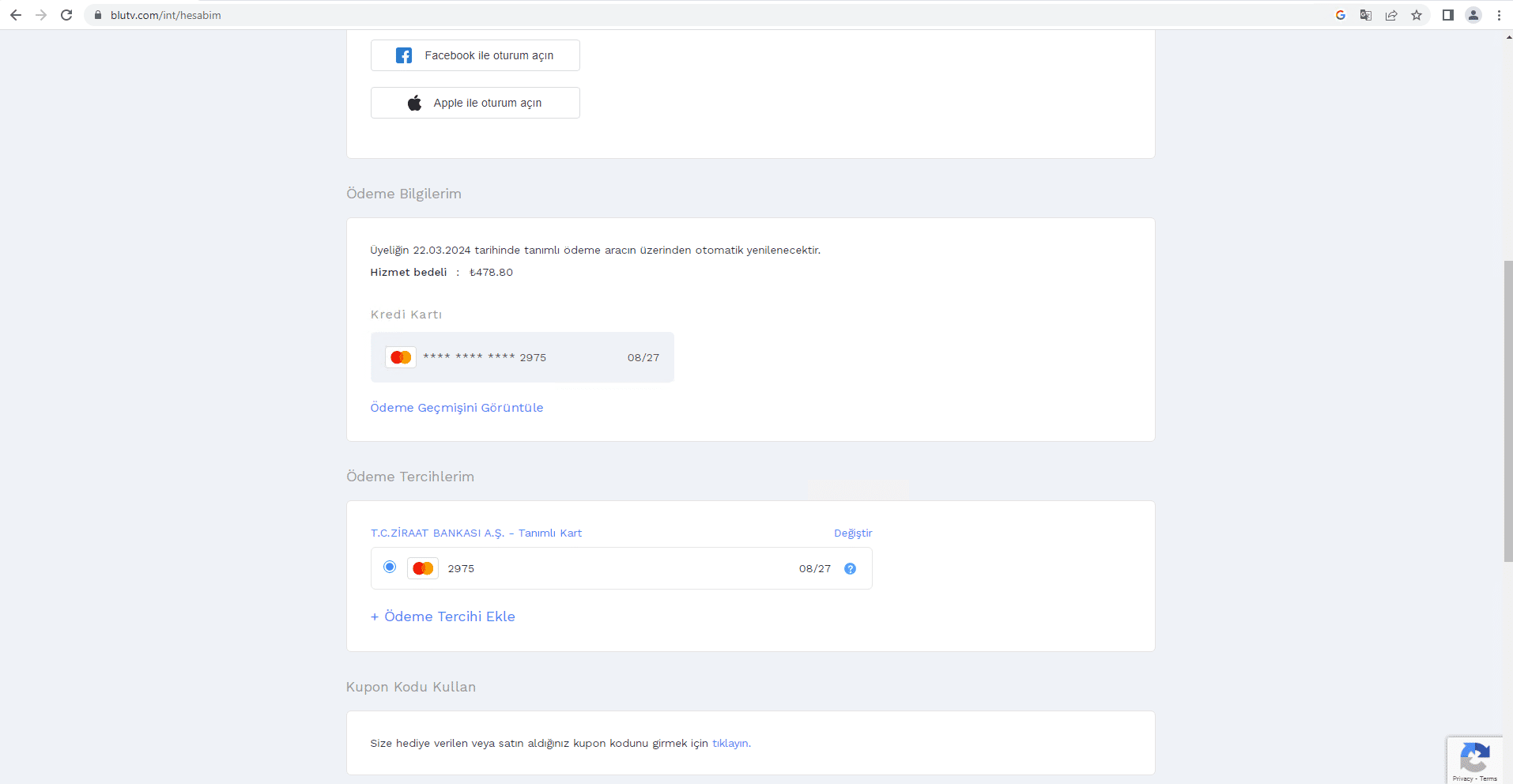Screen dimensions: 1513x784
Task: Click + Ödeme Tercihi Ekle
Action: click(443, 616)
